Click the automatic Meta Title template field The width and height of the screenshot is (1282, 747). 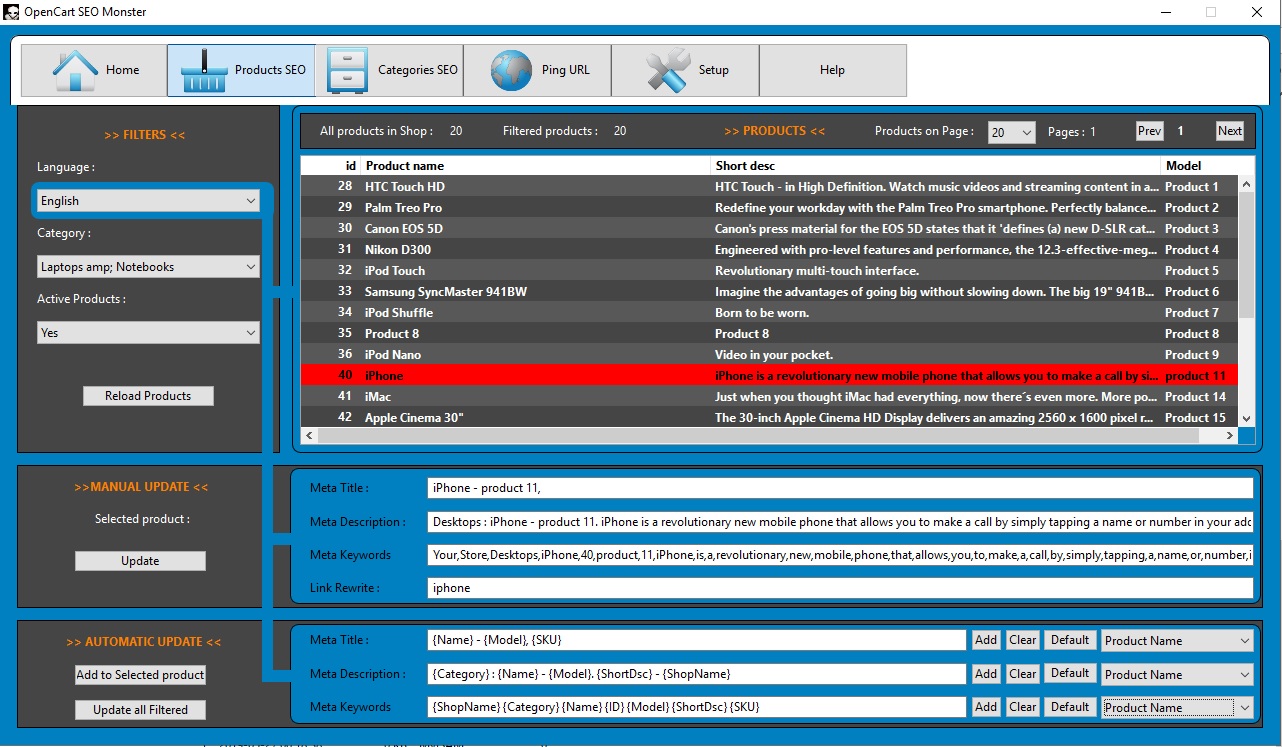coord(697,640)
